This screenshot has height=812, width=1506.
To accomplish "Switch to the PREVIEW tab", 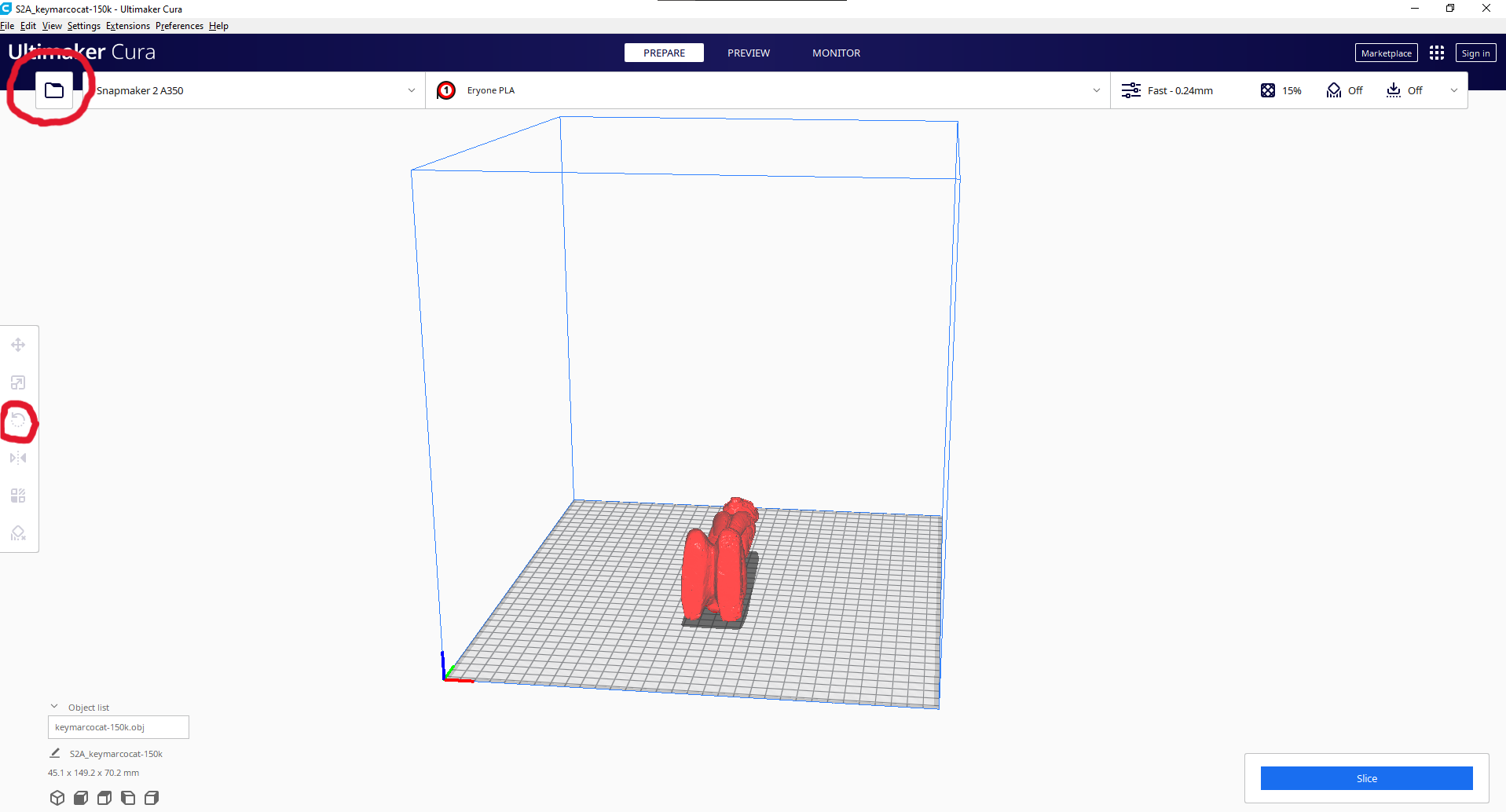I will point(748,53).
